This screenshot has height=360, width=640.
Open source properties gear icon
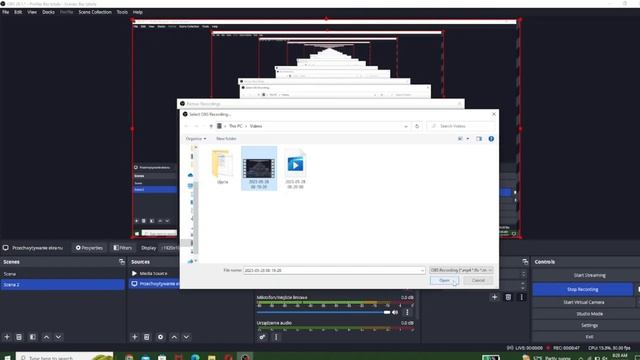pyautogui.click(x=160, y=337)
